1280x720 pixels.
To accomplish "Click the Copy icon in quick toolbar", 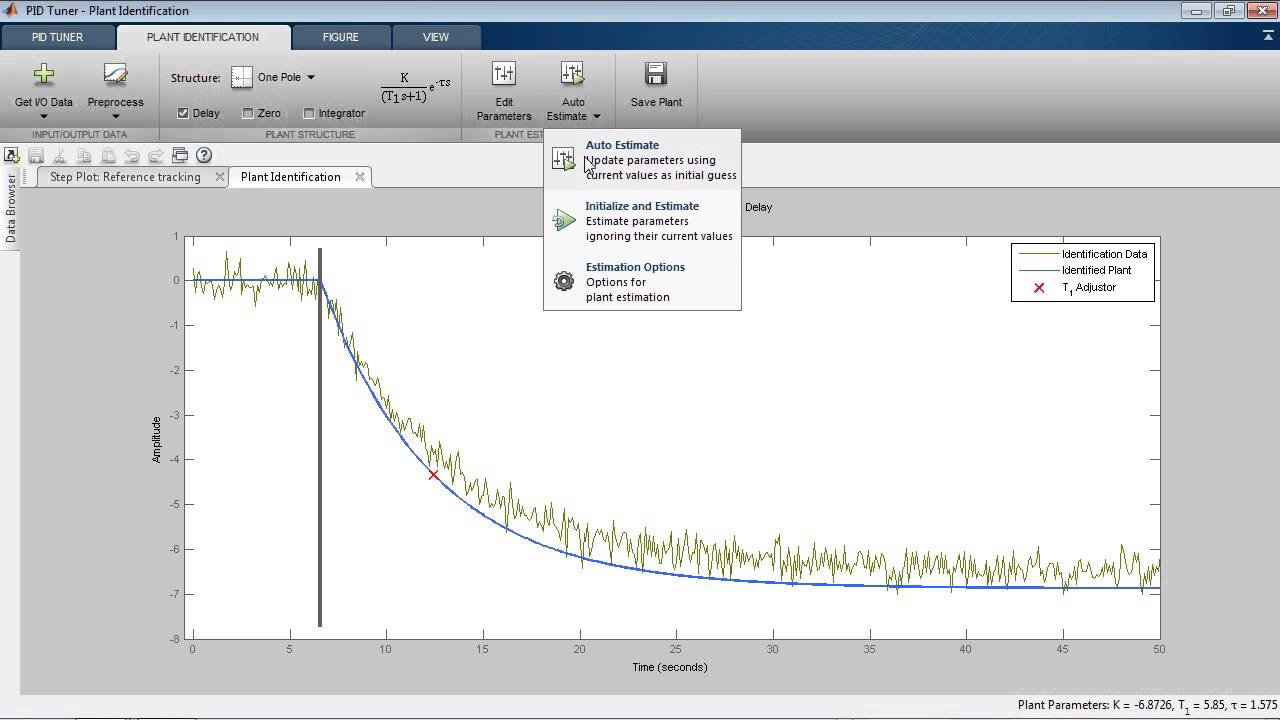I will (84, 155).
